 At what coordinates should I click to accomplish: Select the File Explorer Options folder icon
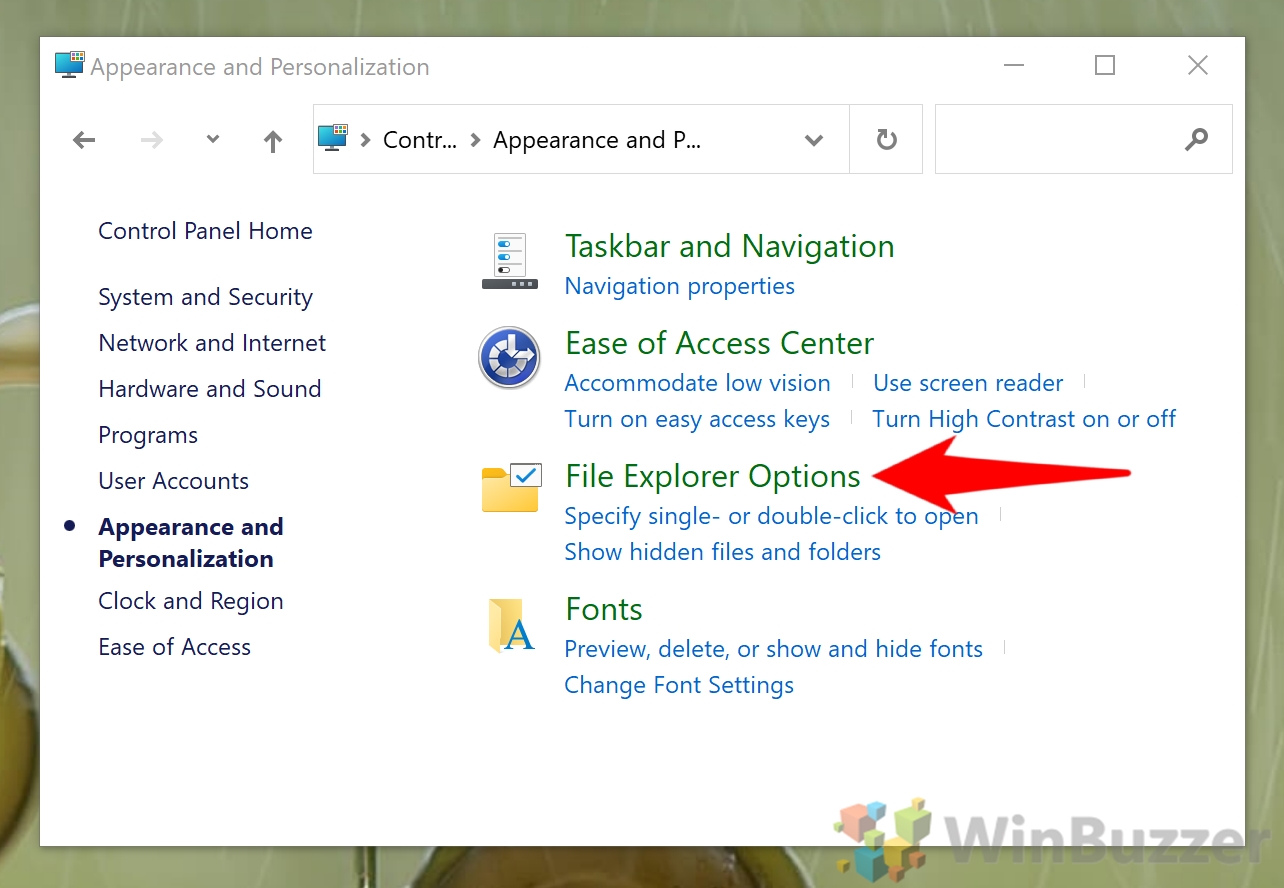click(x=510, y=488)
